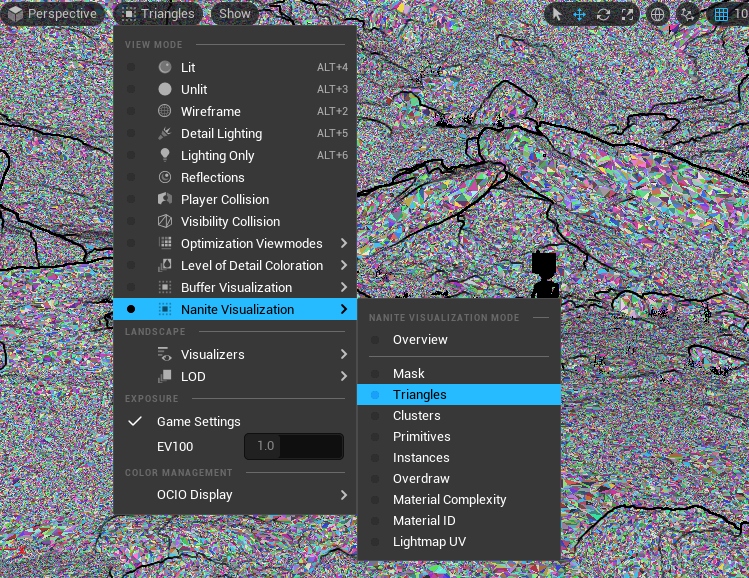The height and width of the screenshot is (578, 749).
Task: Select Player Collision view mode label
Action: coord(225,199)
